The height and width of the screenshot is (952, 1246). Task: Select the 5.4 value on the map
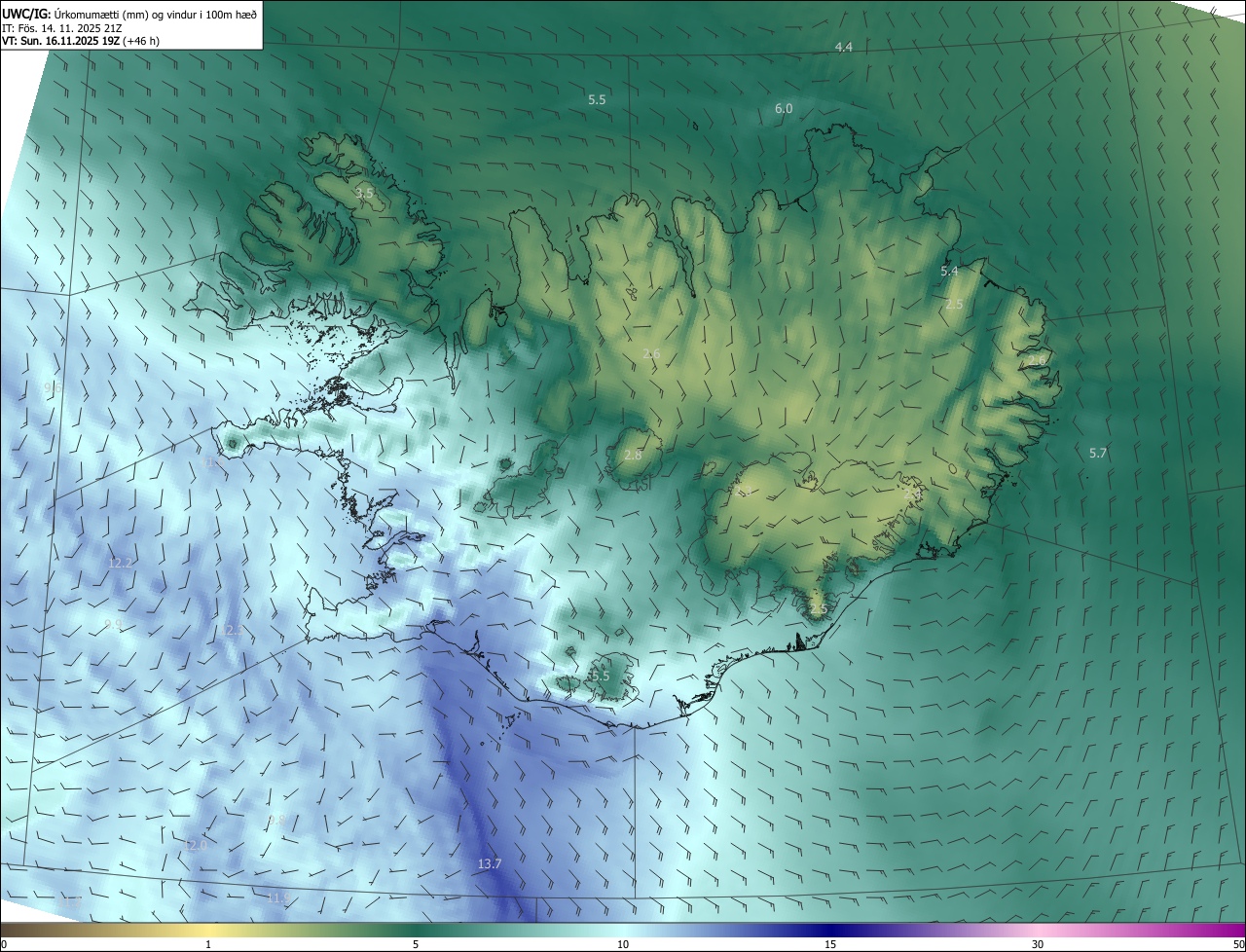coord(950,271)
